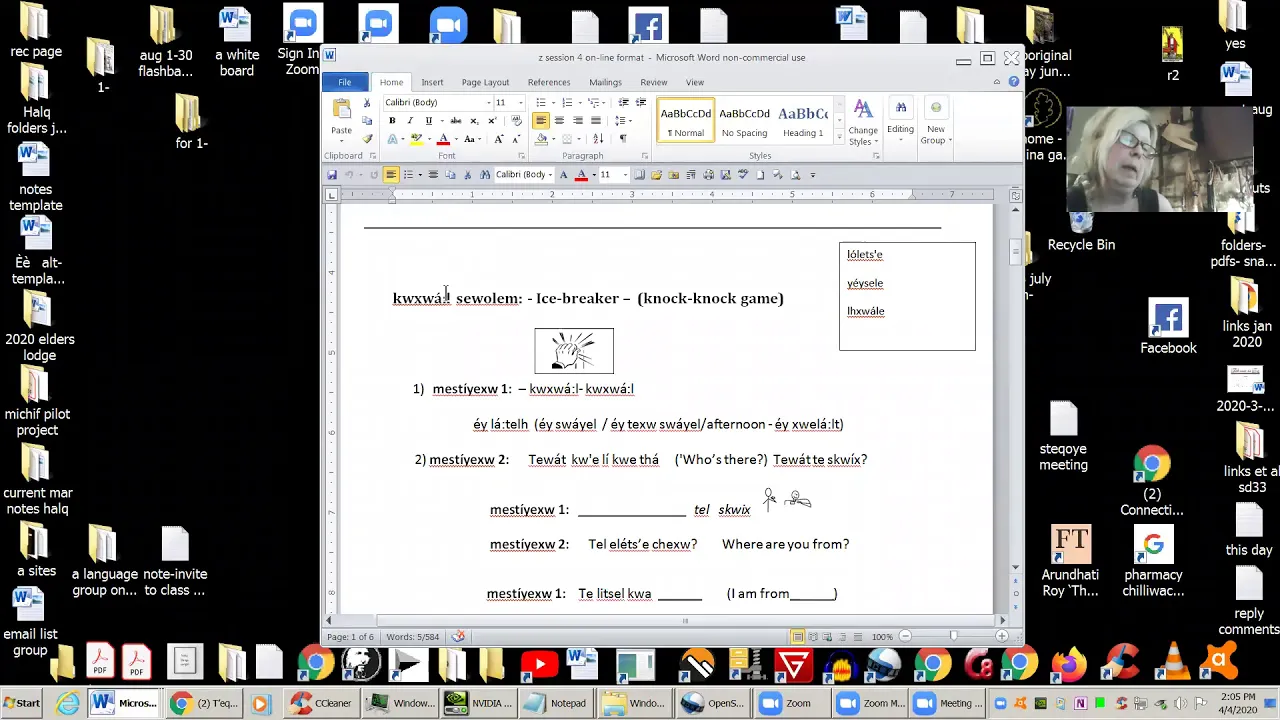Click the Zoom In plus button
1280x720 pixels.
1002,637
